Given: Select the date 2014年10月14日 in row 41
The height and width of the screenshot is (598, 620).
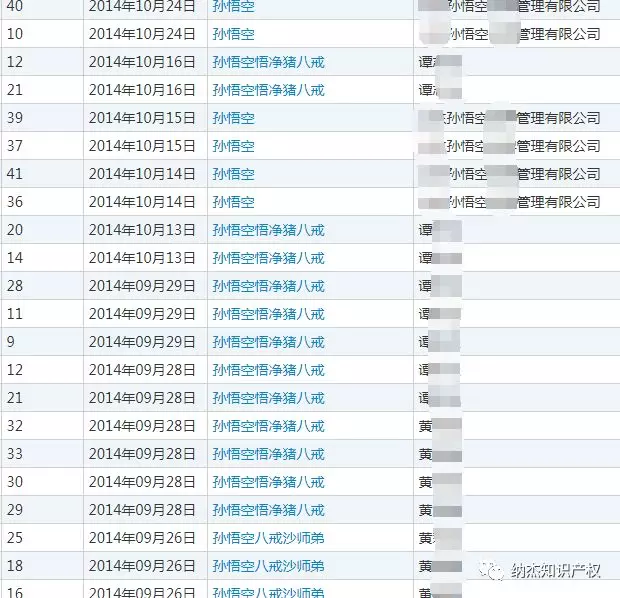Looking at the screenshot, I should pos(142,174).
